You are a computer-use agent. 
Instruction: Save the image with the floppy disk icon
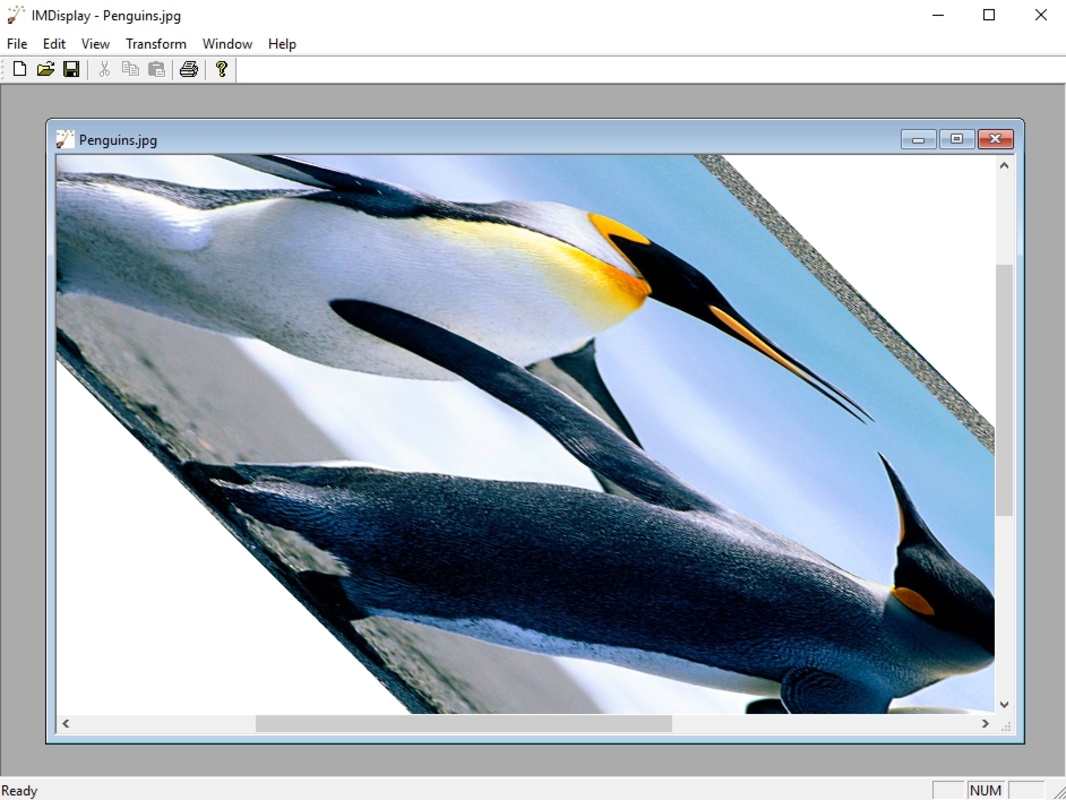tap(71, 69)
